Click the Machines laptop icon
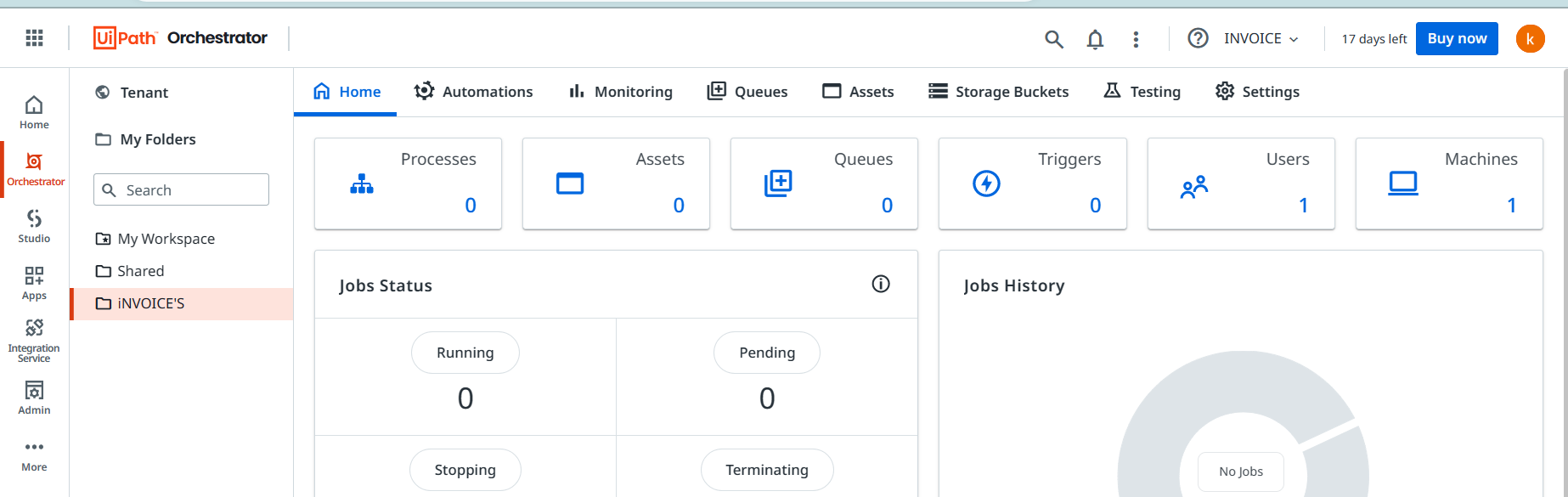 [1403, 184]
